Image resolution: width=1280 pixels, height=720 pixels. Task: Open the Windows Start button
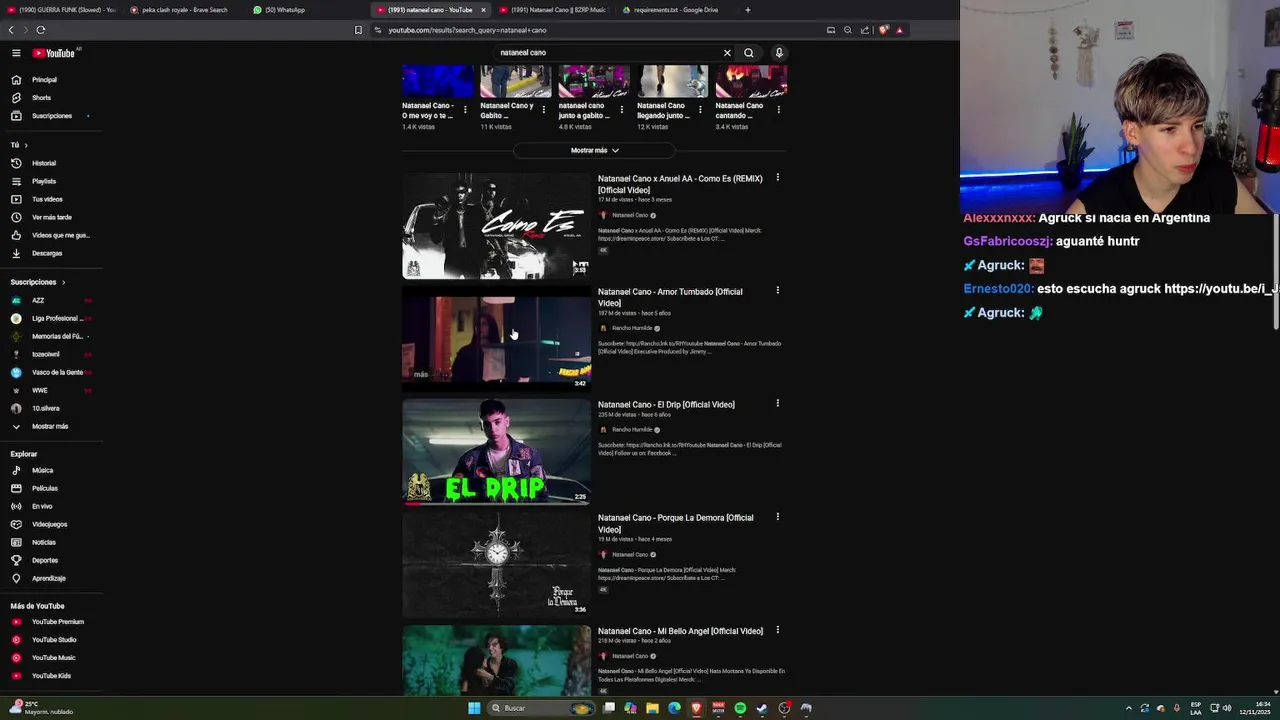[474, 708]
